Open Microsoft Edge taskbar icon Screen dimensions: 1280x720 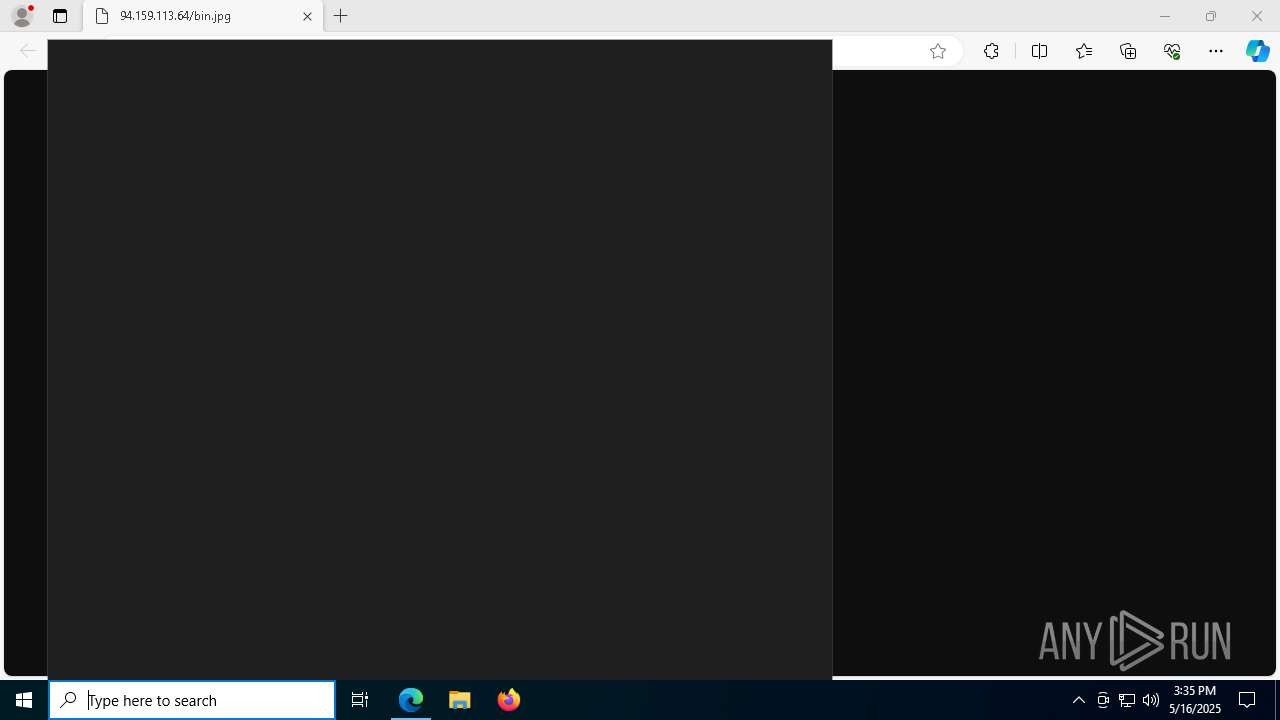click(411, 700)
